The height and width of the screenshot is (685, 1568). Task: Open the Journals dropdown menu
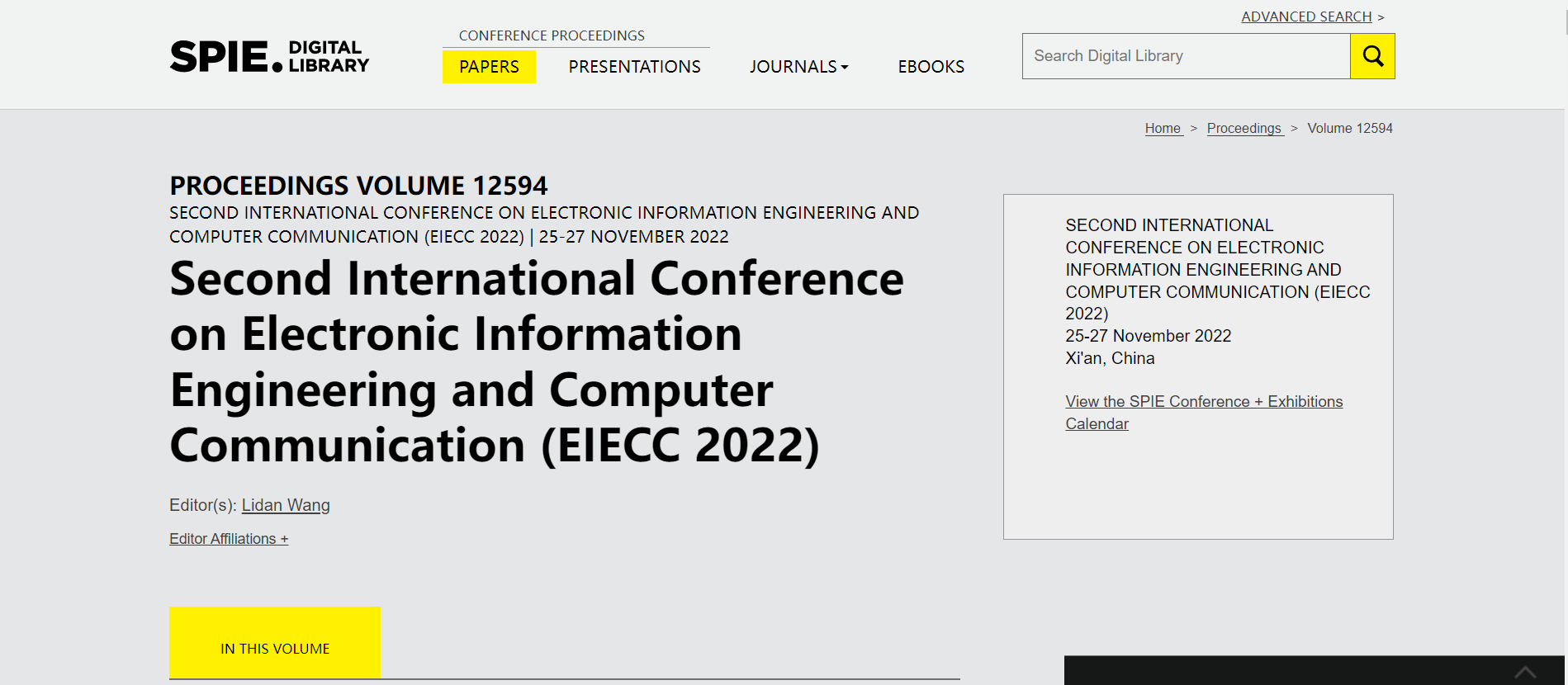tap(798, 67)
